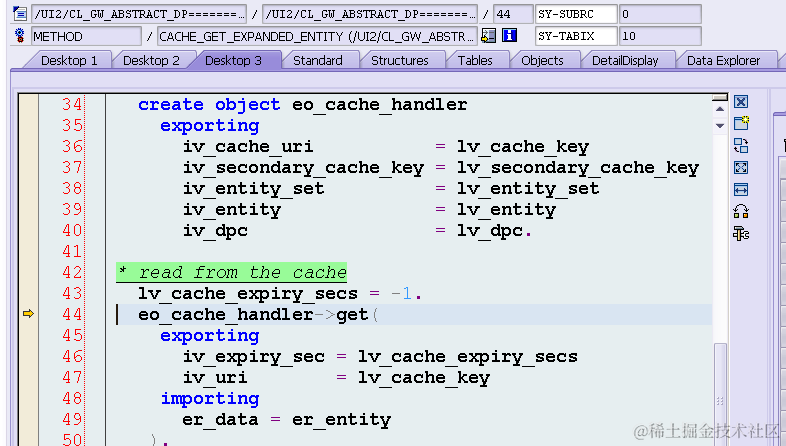Switch to the Desktop 1 tab
The height and width of the screenshot is (446, 786).
(69, 61)
